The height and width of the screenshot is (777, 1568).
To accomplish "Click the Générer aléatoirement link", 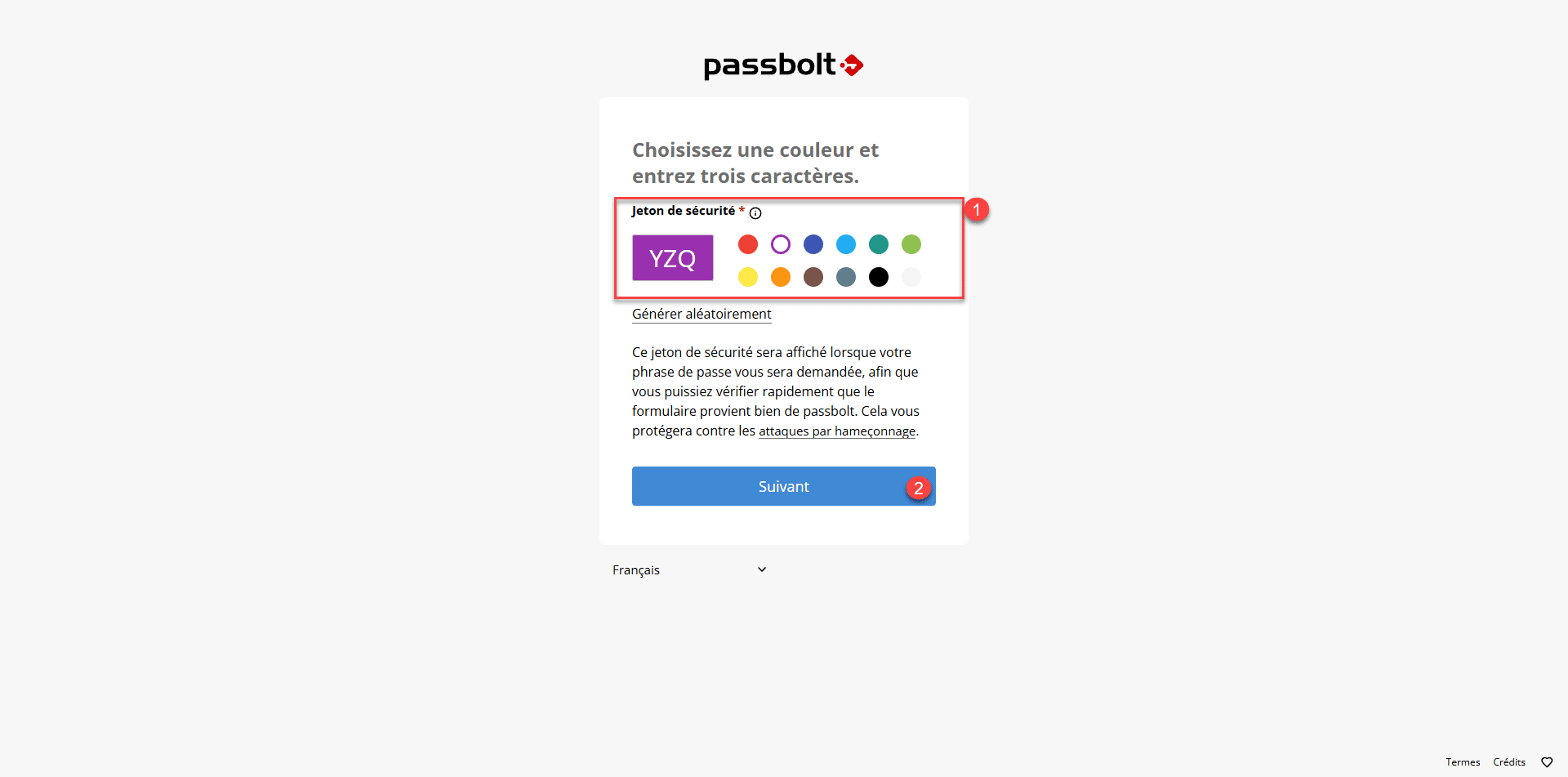I will pos(702,314).
